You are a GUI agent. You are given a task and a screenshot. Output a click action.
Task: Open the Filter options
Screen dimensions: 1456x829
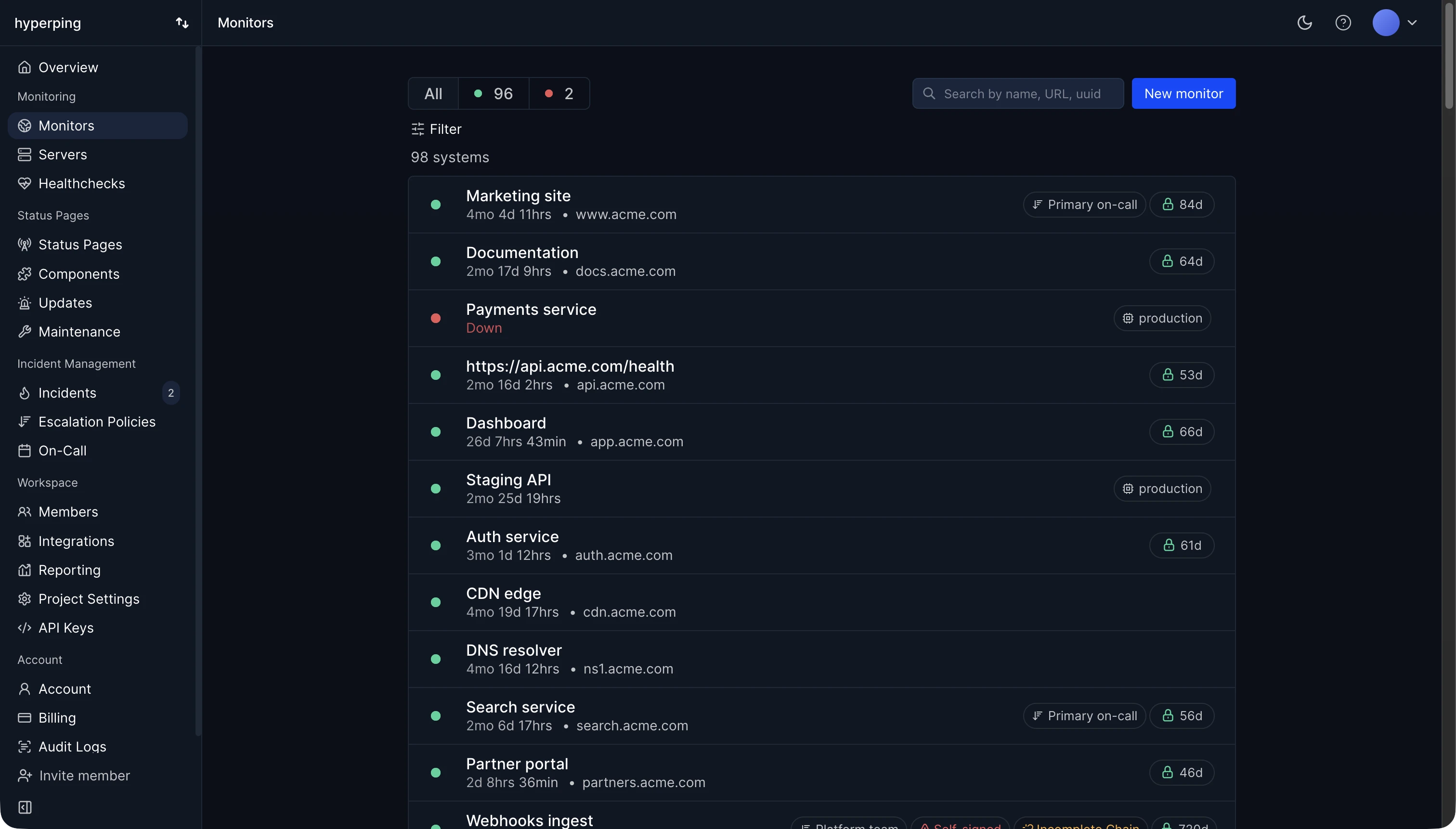436,129
